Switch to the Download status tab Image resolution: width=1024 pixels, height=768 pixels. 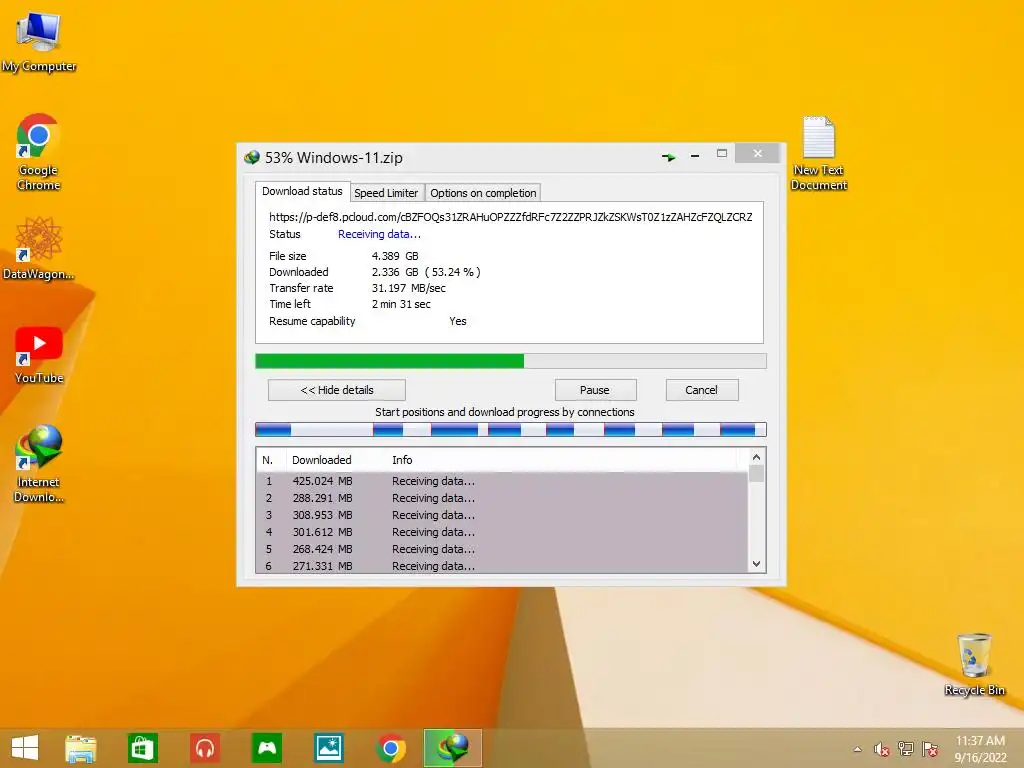[302, 191]
